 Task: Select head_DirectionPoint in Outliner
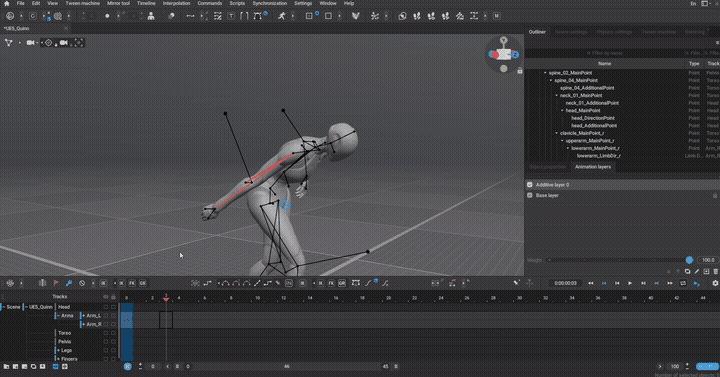click(x=593, y=118)
